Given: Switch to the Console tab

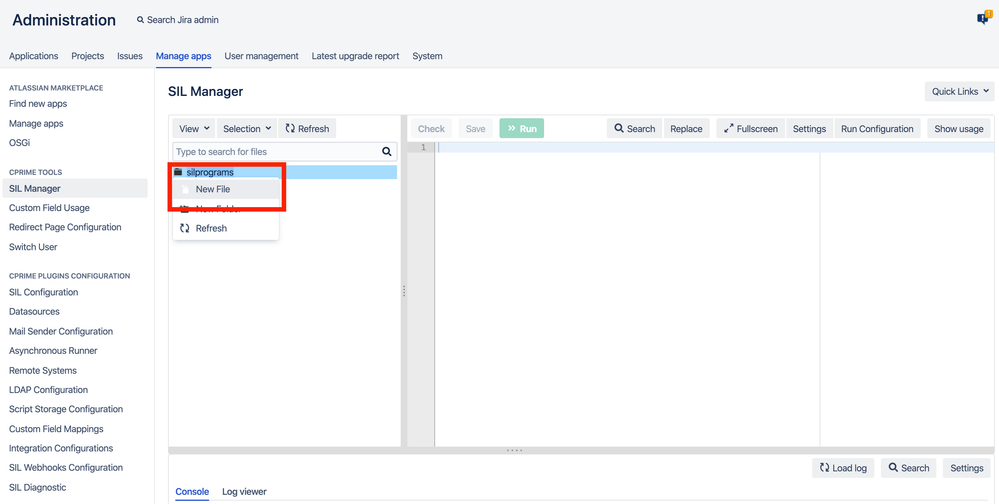Looking at the screenshot, I should 192,492.
